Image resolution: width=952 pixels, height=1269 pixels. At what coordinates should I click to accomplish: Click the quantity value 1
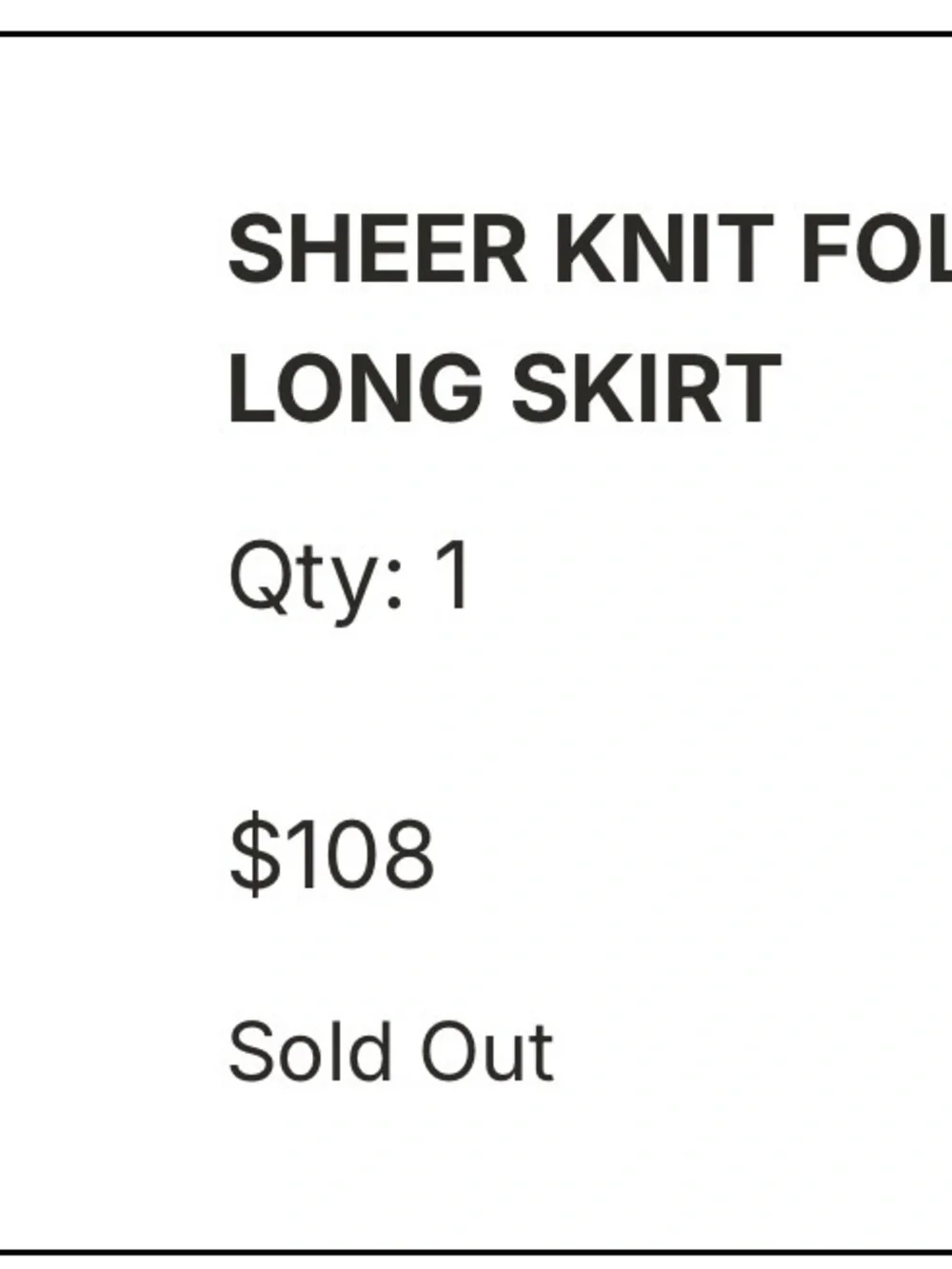[x=453, y=575]
